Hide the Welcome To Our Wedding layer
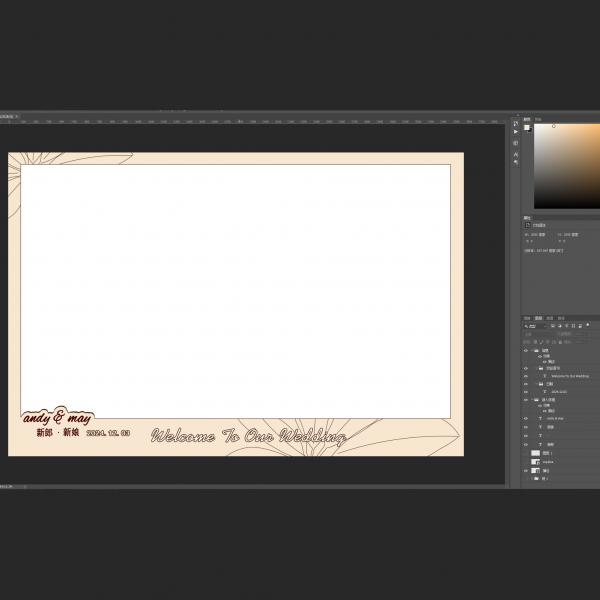600x600 pixels. pos(526,376)
